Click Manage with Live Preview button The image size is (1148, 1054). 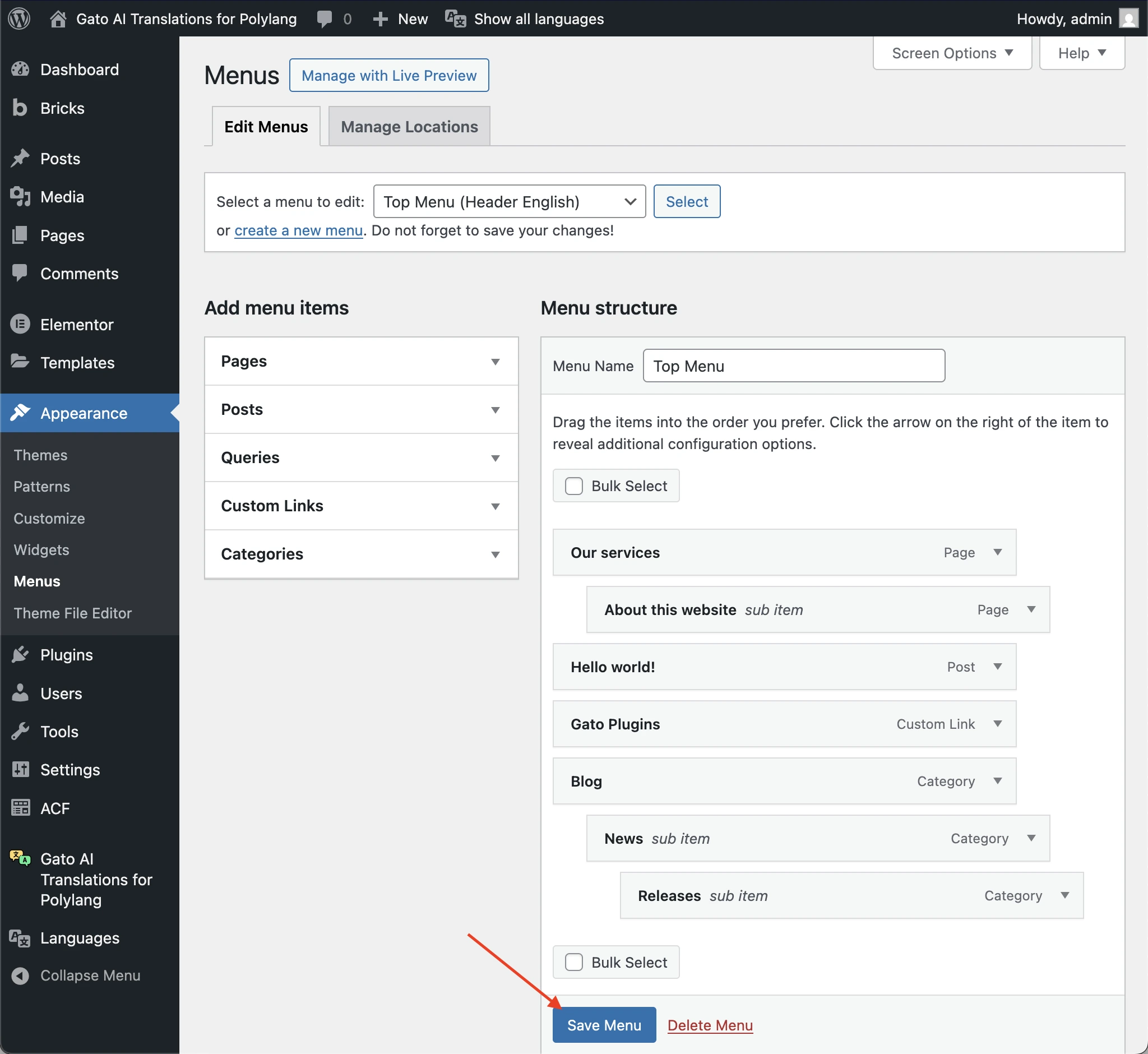(x=388, y=75)
